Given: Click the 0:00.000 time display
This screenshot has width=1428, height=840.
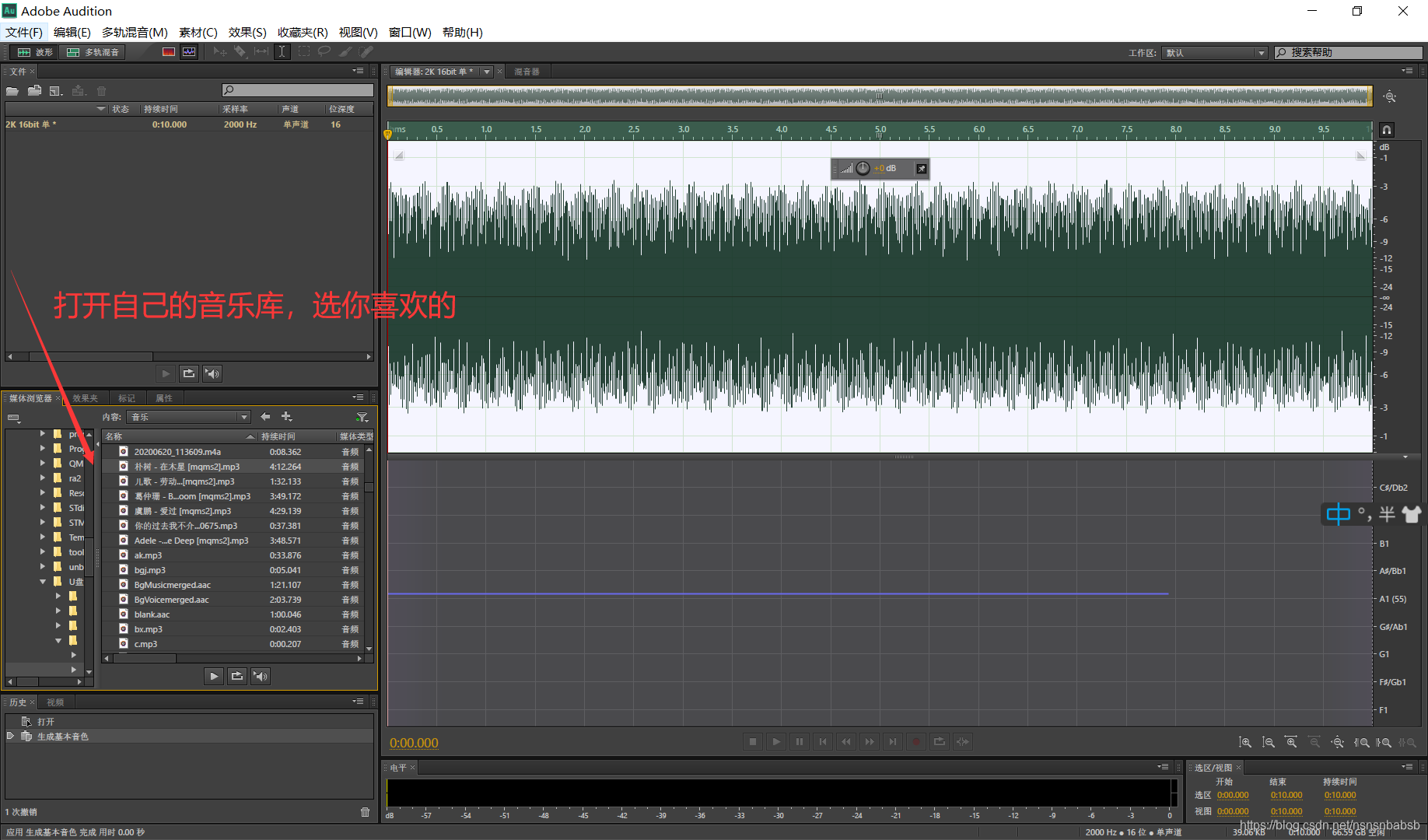Looking at the screenshot, I should coord(414,743).
